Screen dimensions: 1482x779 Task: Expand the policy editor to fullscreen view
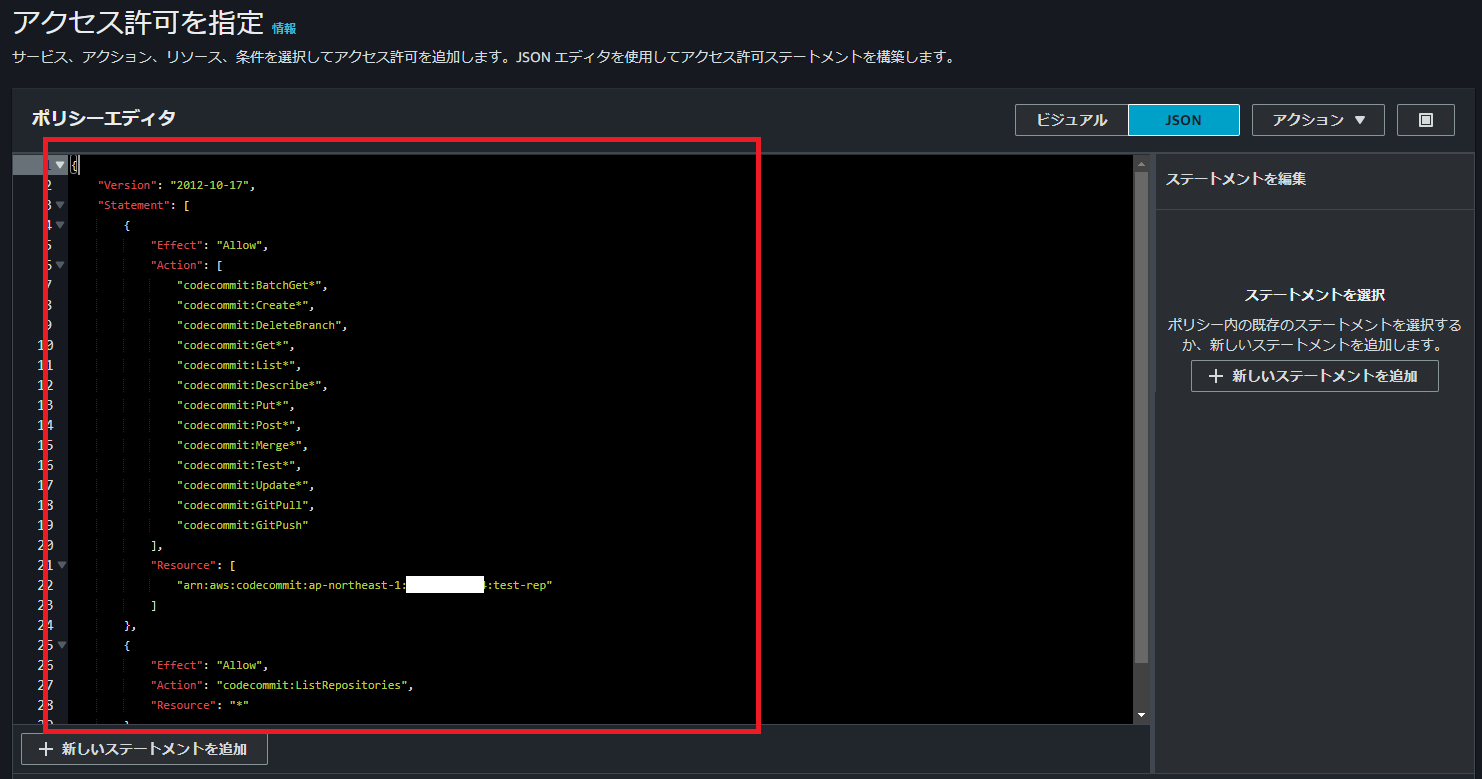coord(1424,119)
